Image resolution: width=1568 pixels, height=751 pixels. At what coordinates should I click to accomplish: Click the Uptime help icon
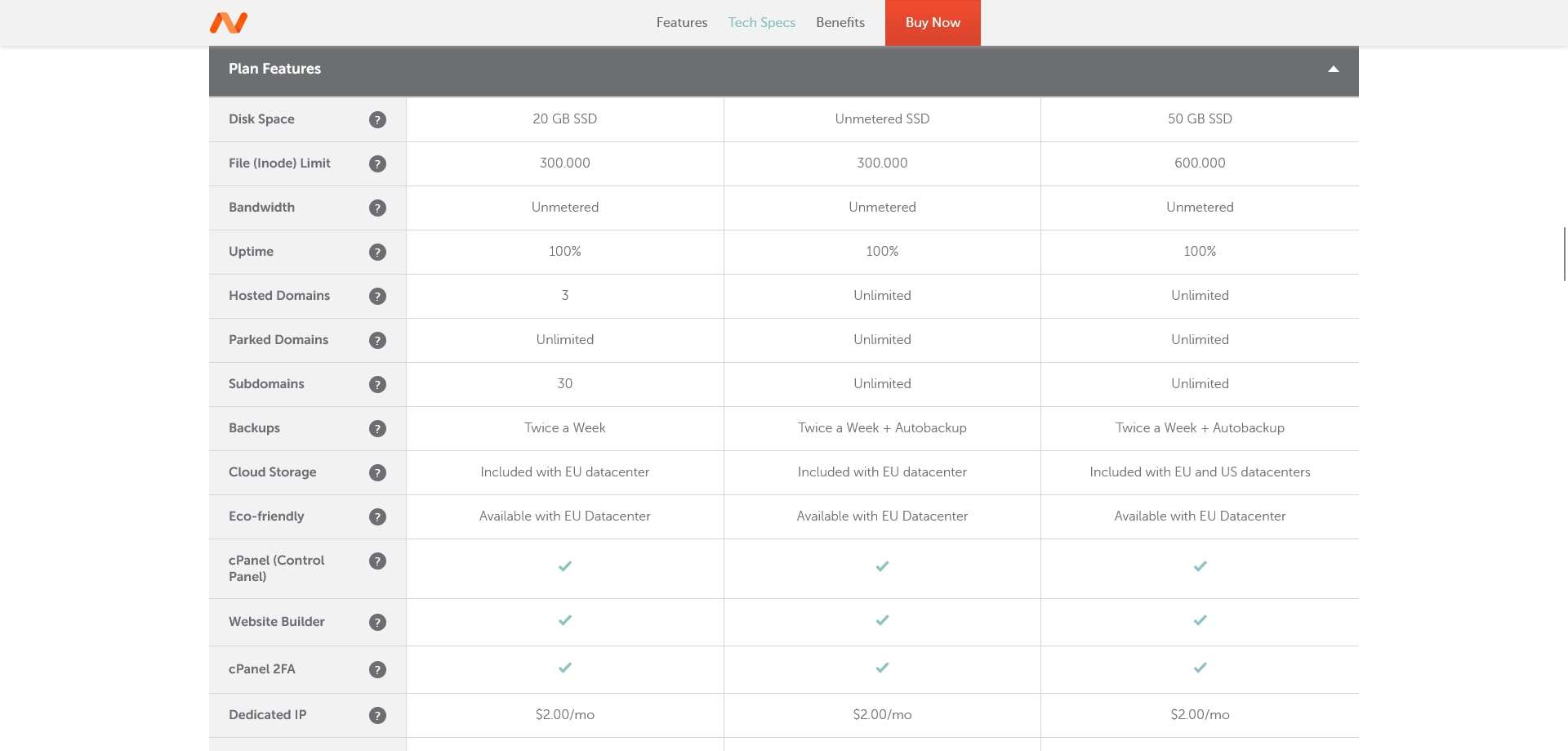[377, 252]
